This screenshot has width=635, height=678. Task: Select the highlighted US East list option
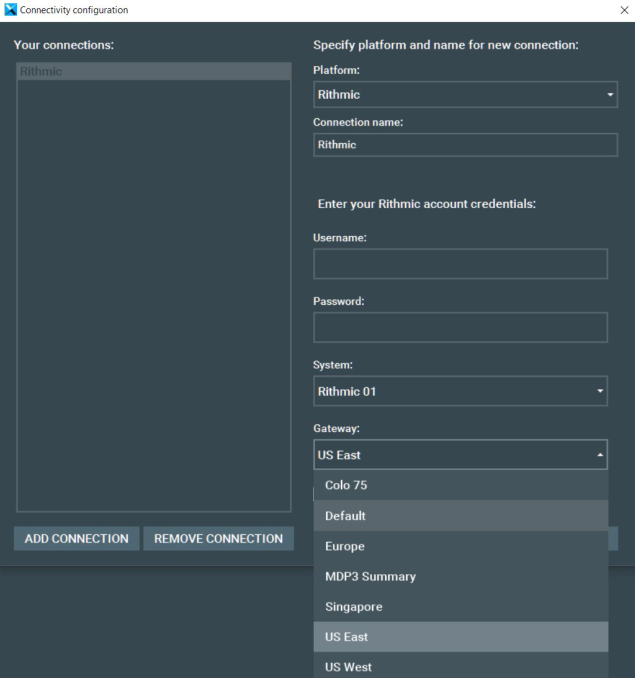coord(461,637)
